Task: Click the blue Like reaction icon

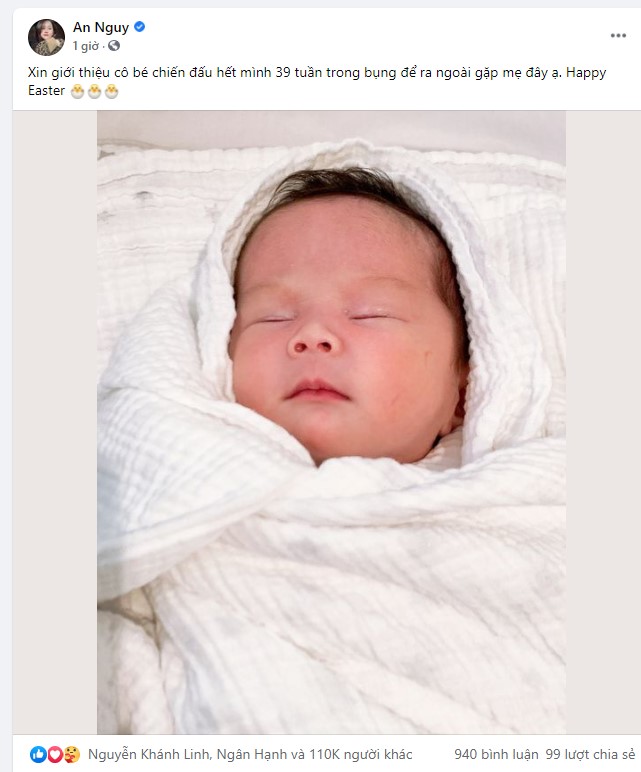Action: click(x=38, y=754)
